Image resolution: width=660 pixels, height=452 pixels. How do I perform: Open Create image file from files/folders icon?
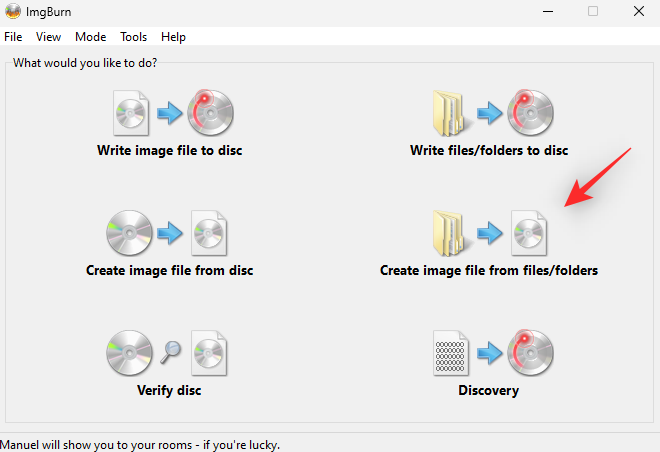pyautogui.click(x=490, y=233)
